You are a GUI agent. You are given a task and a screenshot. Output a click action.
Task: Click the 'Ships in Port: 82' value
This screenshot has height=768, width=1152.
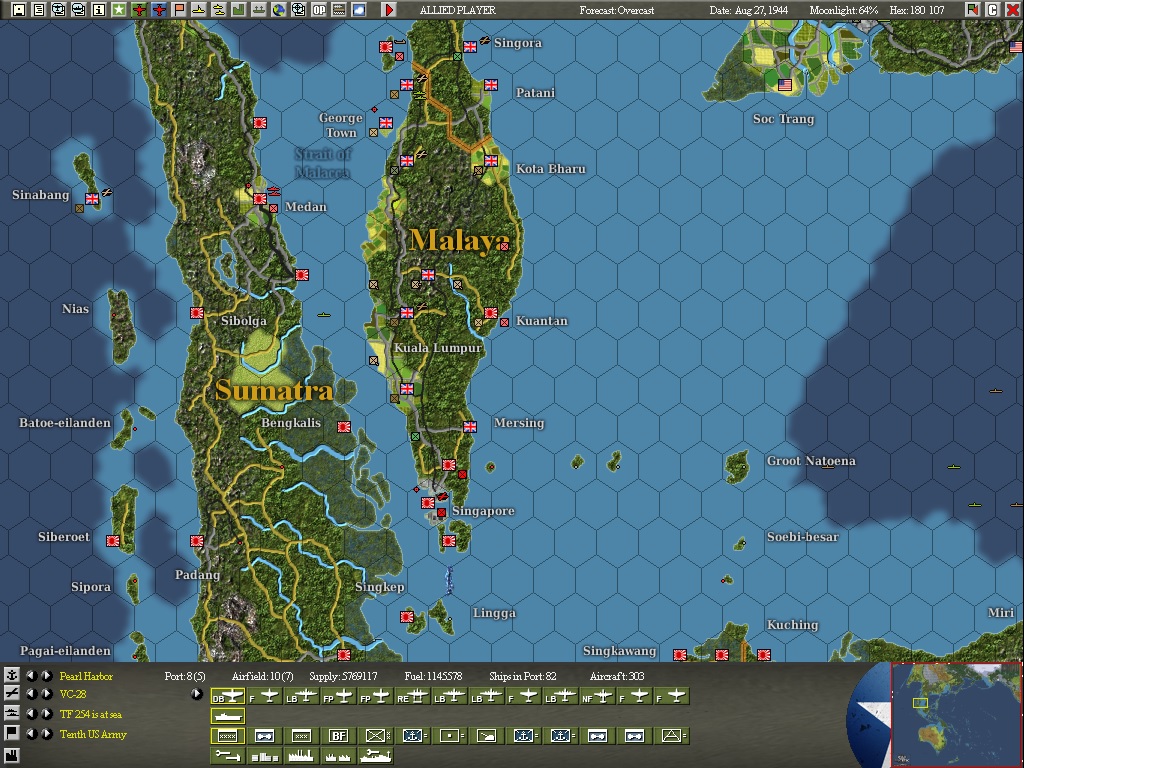coord(522,676)
